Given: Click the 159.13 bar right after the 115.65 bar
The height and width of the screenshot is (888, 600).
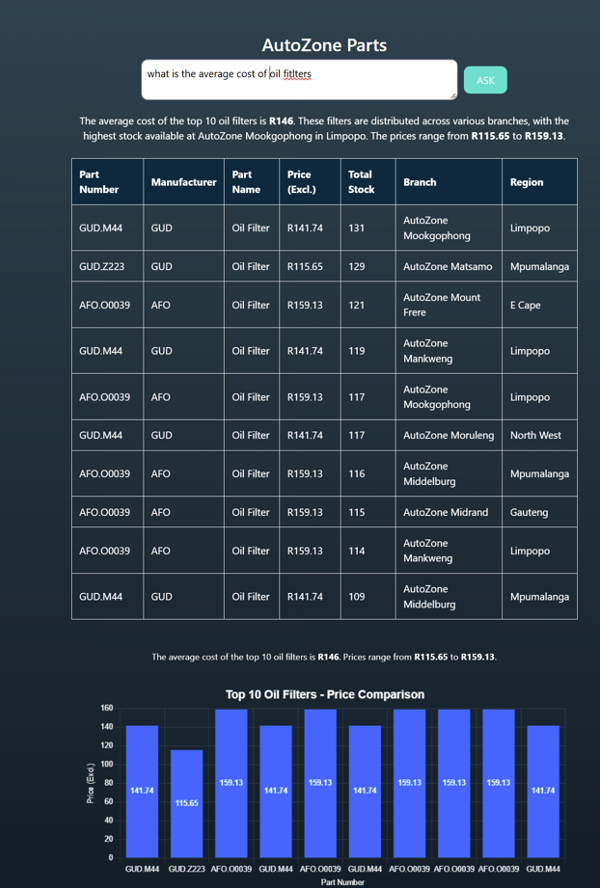Looking at the screenshot, I should 231,783.
